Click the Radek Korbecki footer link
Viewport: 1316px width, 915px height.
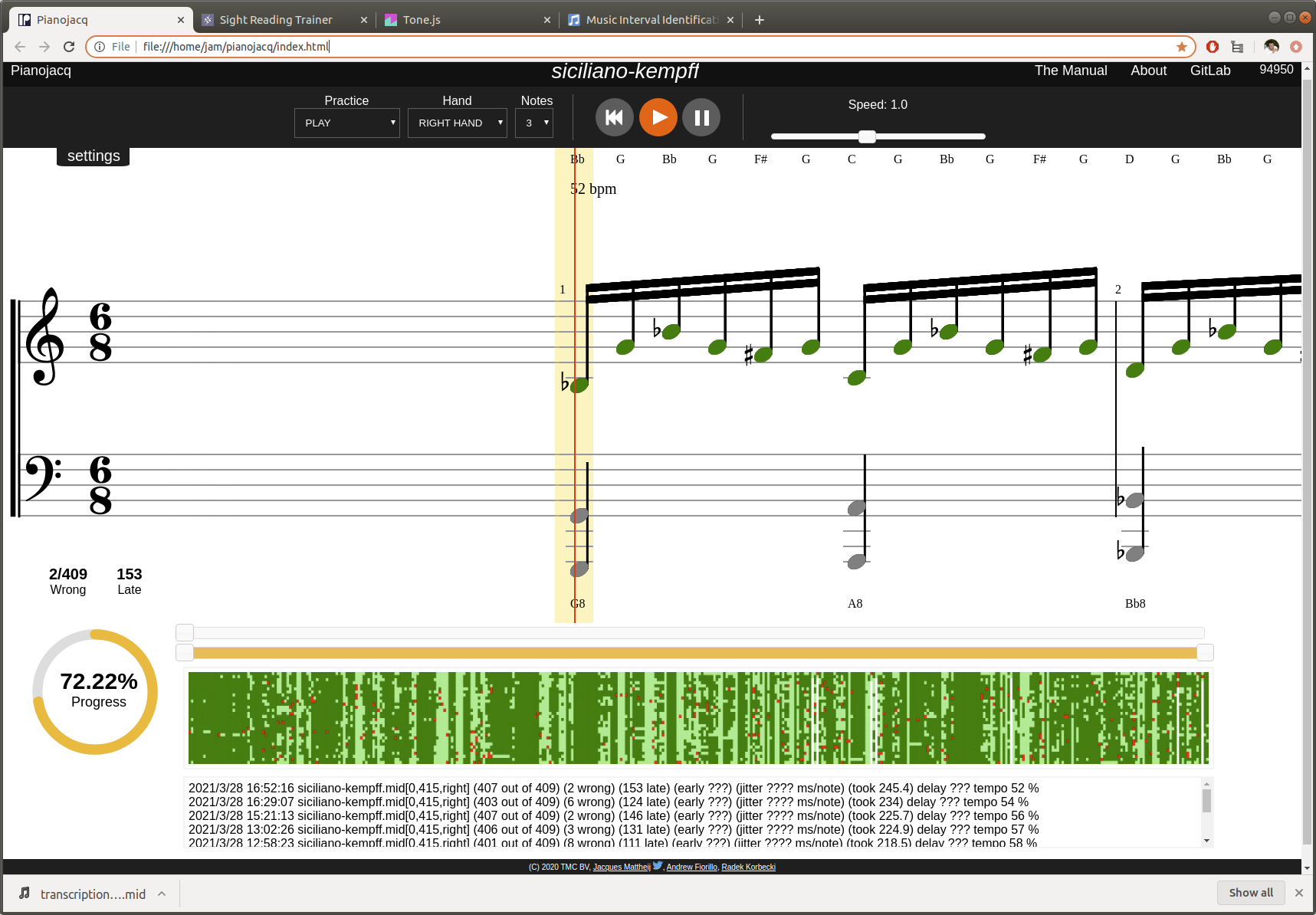[749, 867]
